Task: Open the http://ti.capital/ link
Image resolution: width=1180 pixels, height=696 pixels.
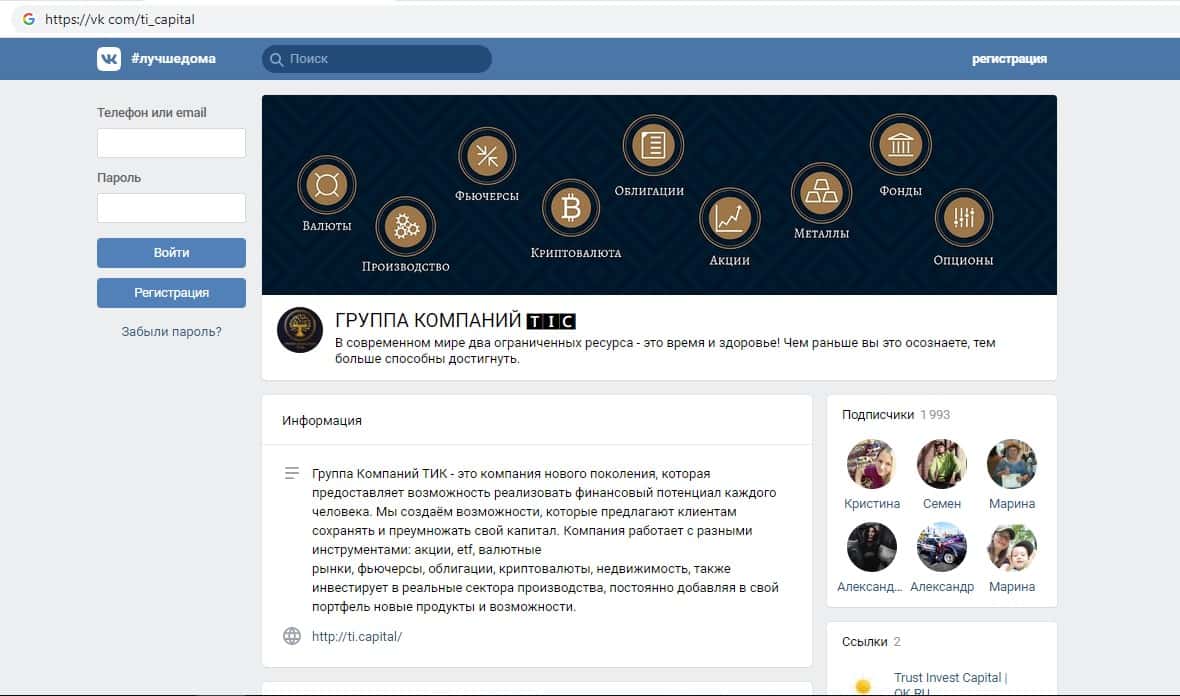Action: 357,637
